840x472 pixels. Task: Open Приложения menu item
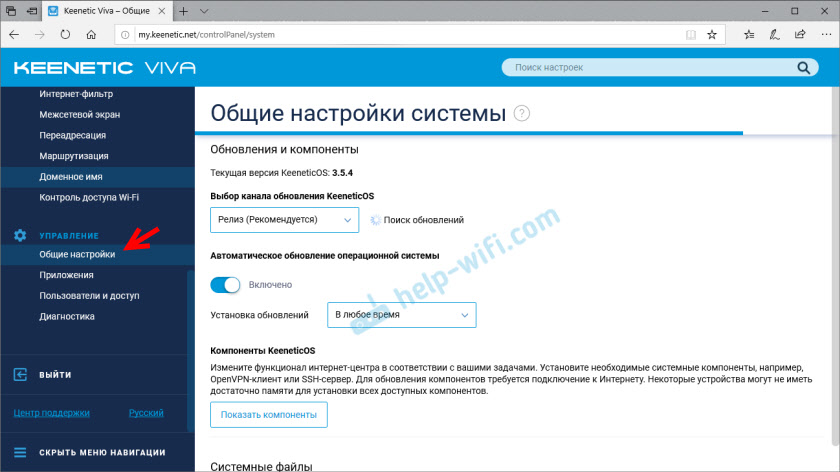click(x=66, y=275)
